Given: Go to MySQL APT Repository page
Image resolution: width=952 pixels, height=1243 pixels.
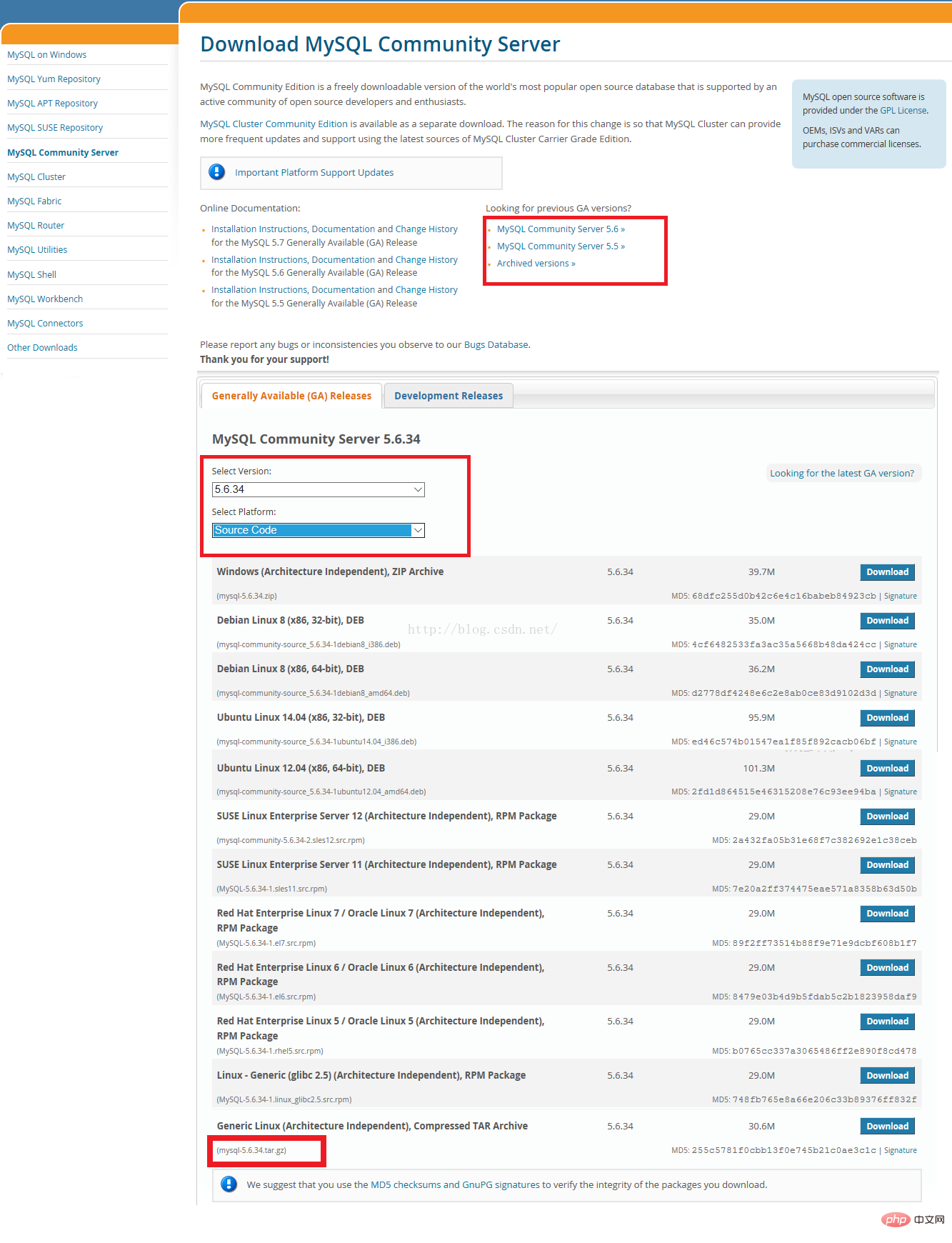Looking at the screenshot, I should coord(52,104).
